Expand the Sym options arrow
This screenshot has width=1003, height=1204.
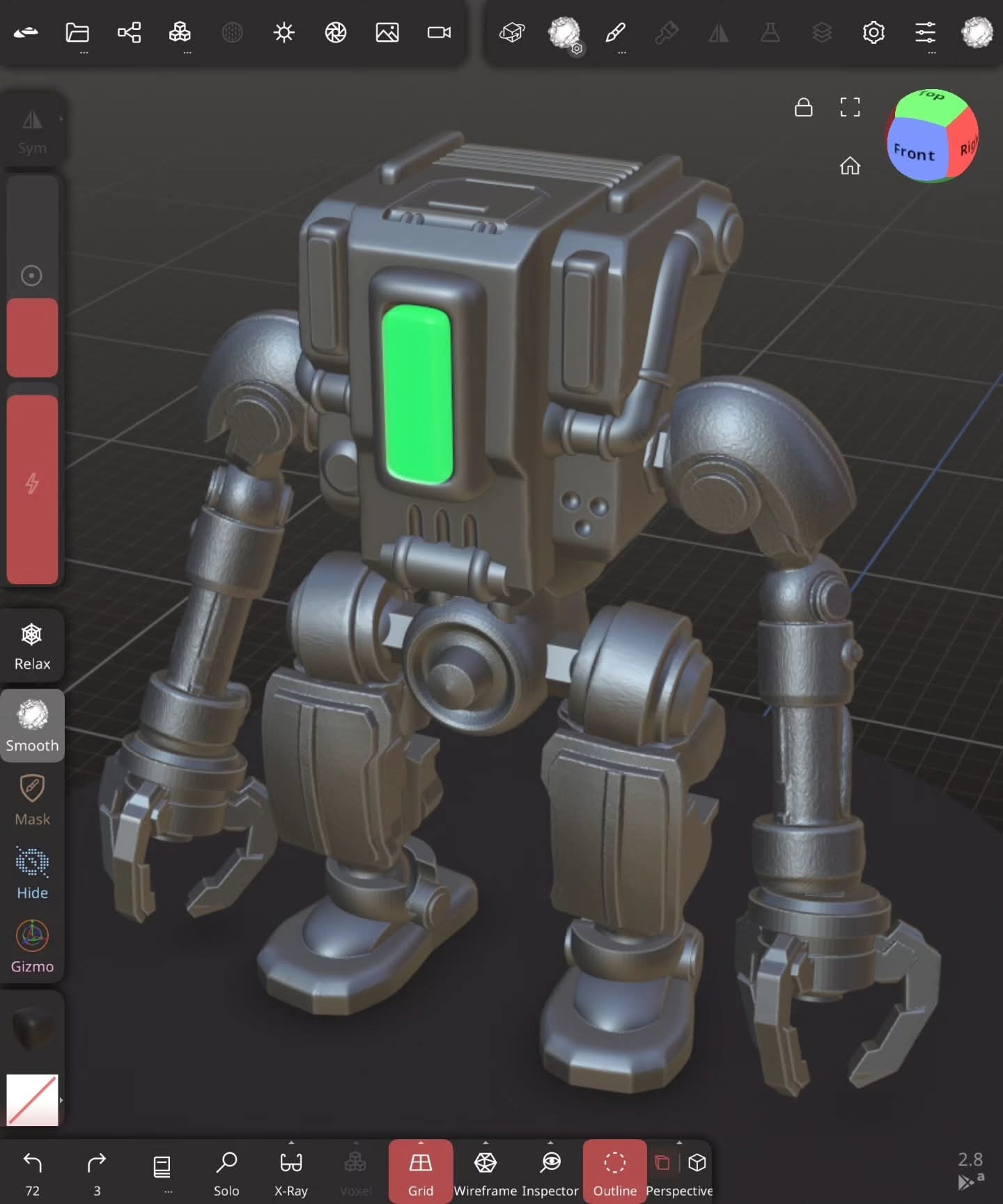pyautogui.click(x=61, y=119)
